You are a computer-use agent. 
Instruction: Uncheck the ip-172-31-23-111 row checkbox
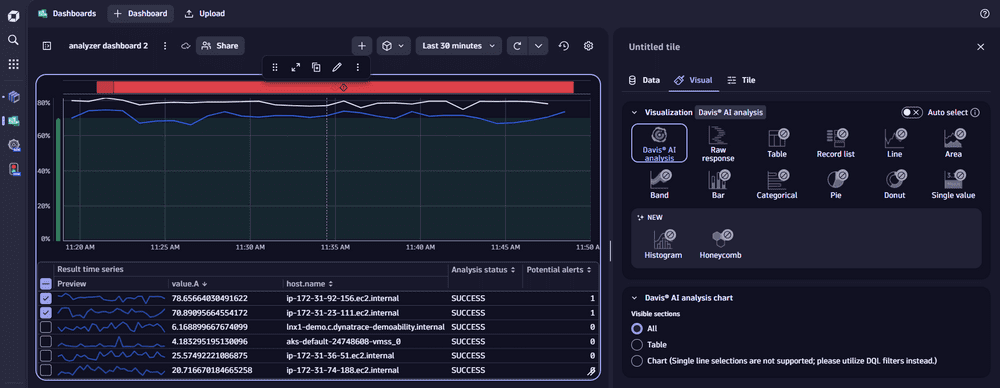[x=46, y=313]
